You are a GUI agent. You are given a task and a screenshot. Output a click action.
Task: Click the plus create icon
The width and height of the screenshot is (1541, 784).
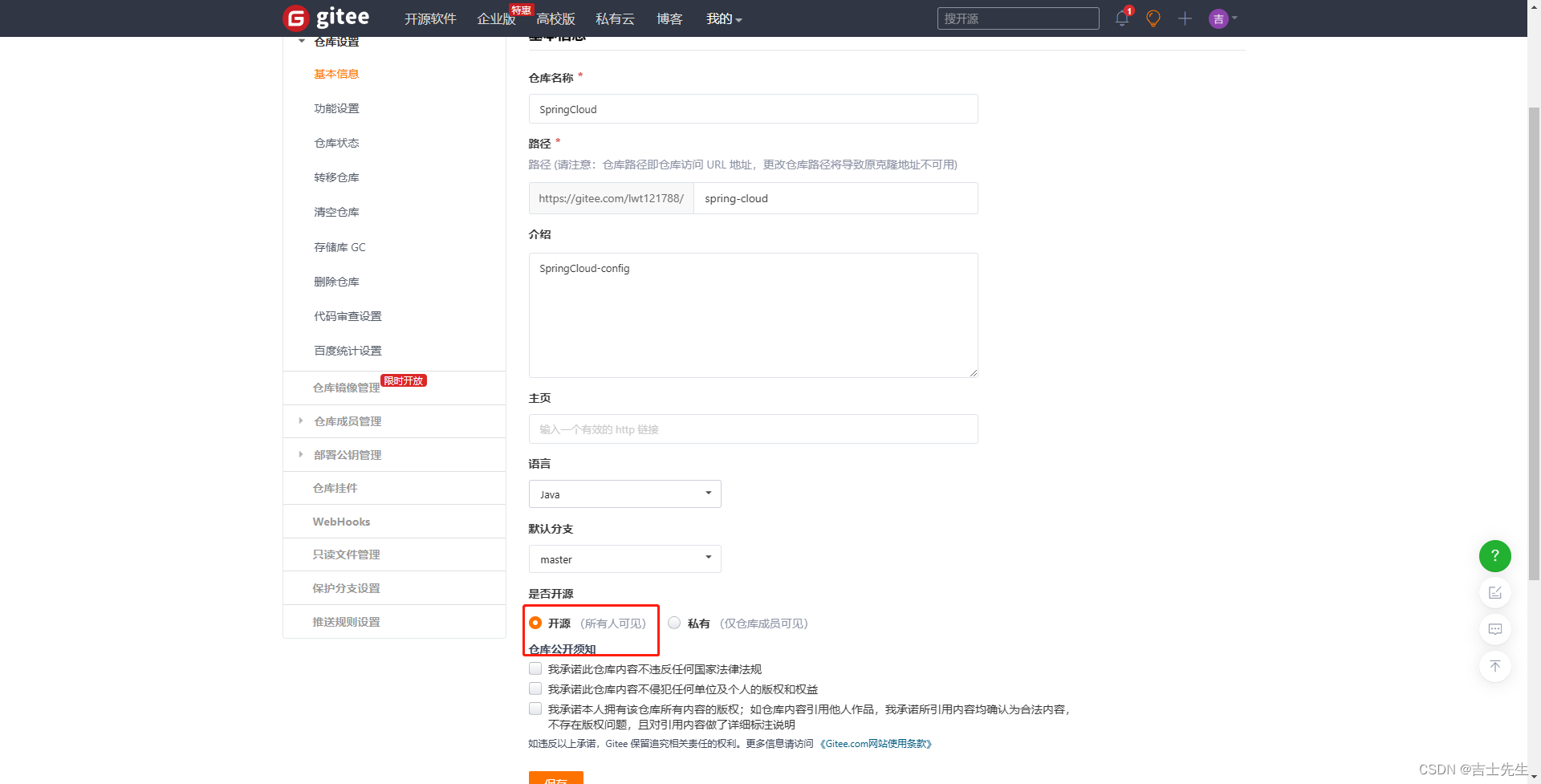(x=1185, y=18)
